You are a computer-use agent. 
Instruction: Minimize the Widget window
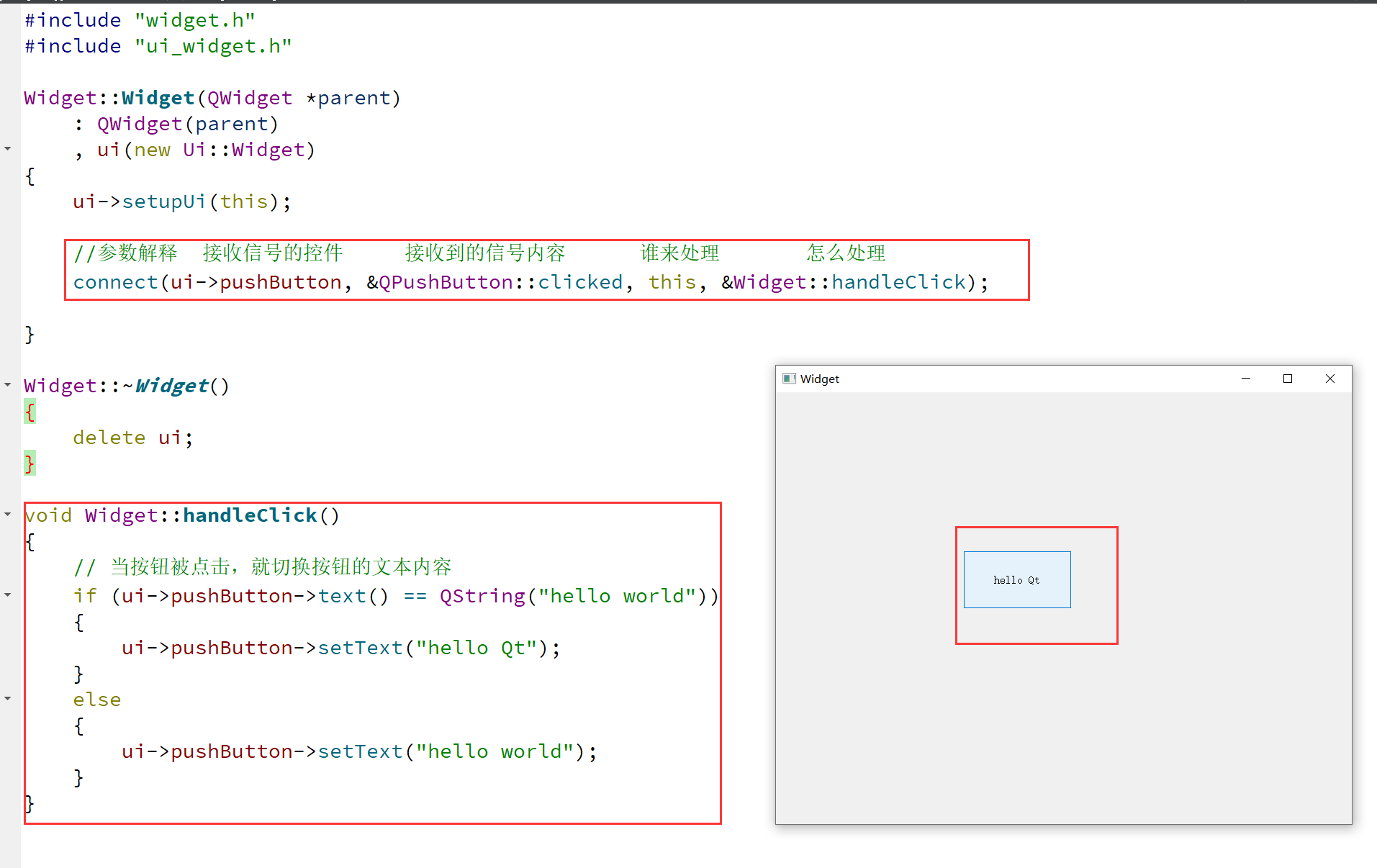click(1246, 379)
